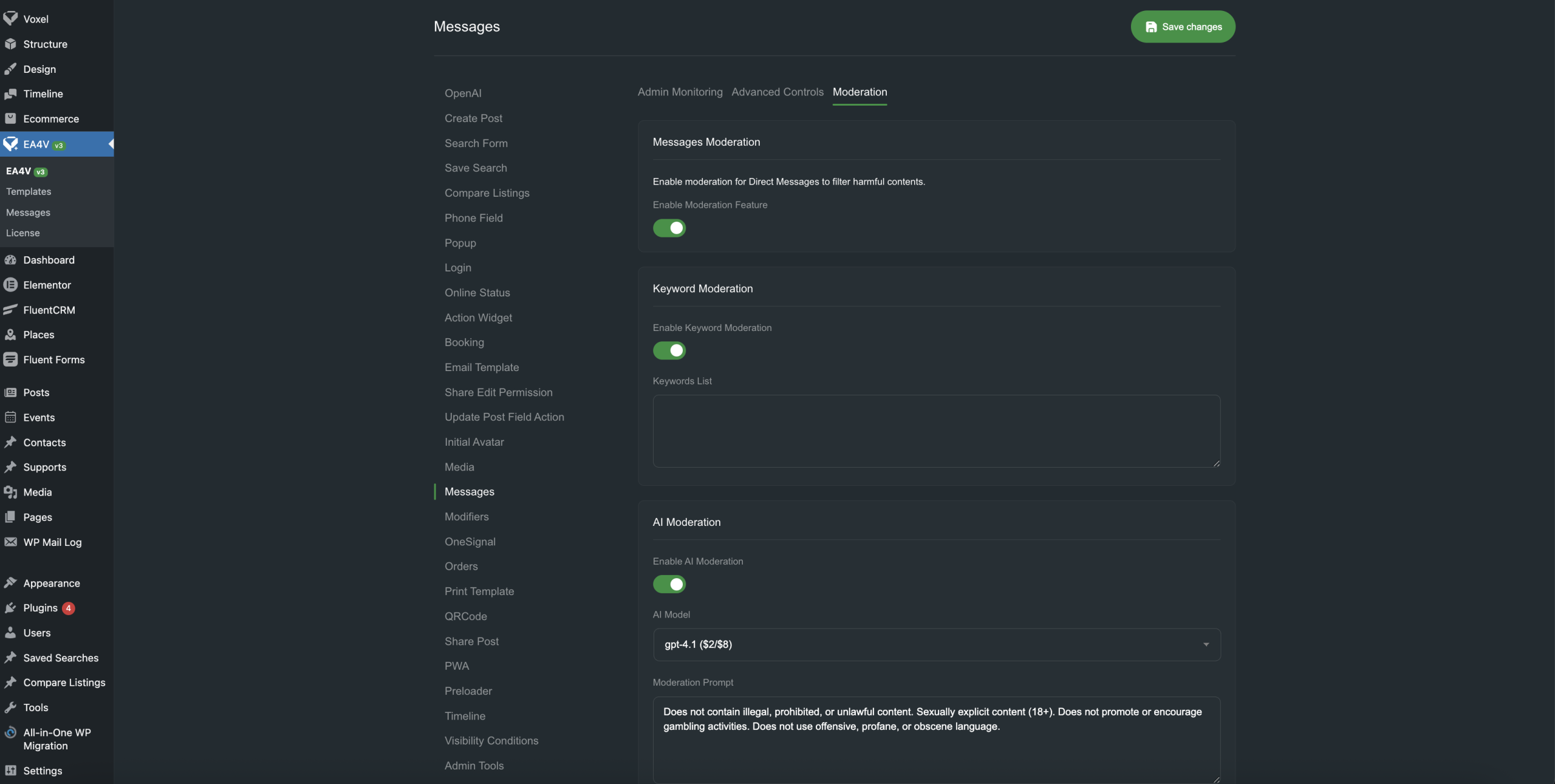Click inside the Keywords List text area
The height and width of the screenshot is (784, 1555).
936,431
